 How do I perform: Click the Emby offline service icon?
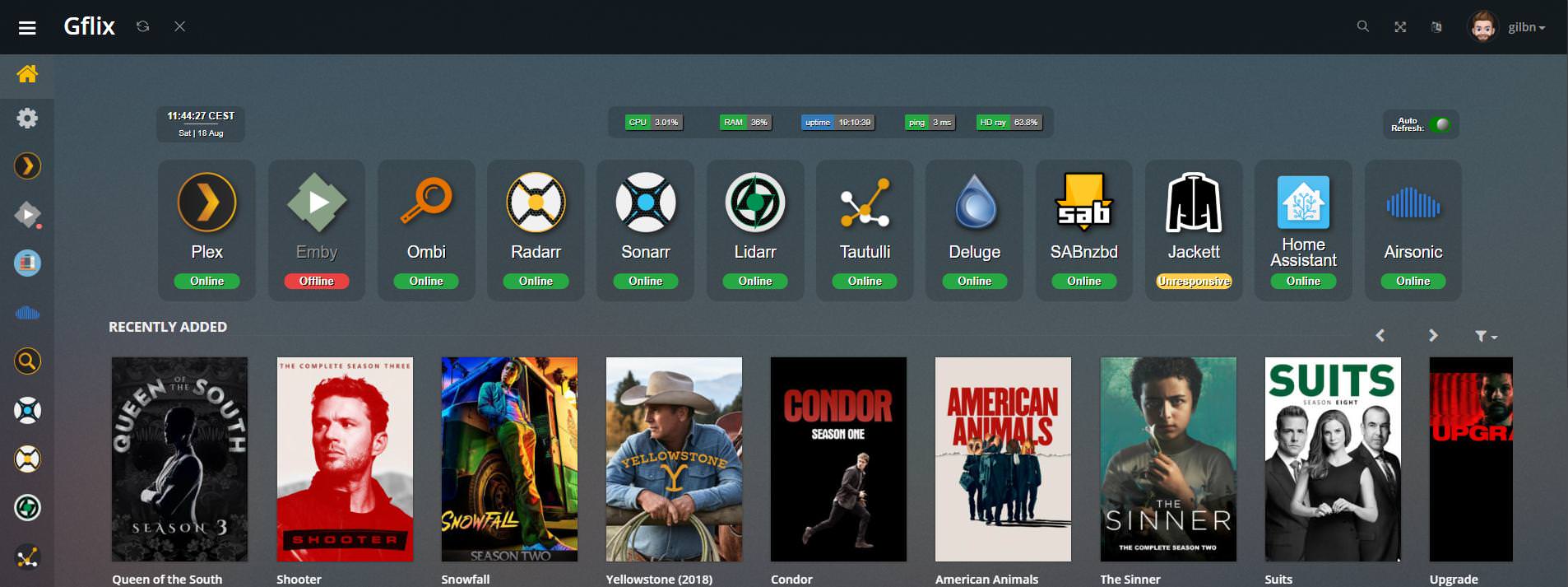(316, 203)
